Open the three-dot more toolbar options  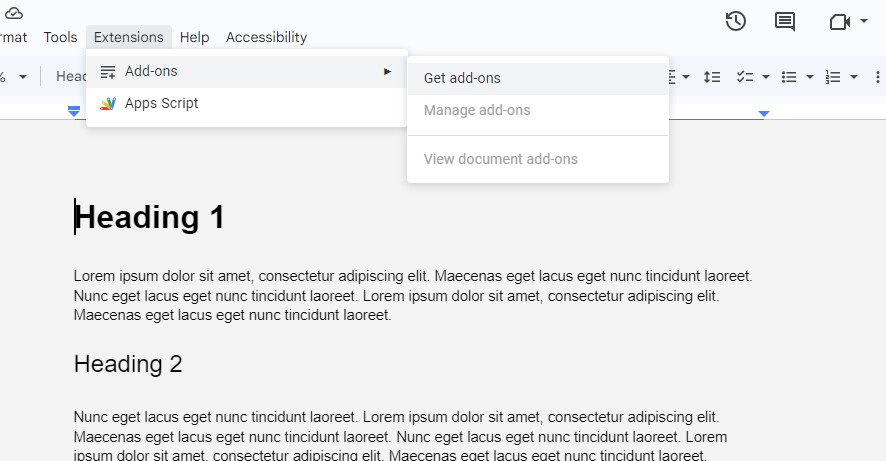click(x=878, y=77)
